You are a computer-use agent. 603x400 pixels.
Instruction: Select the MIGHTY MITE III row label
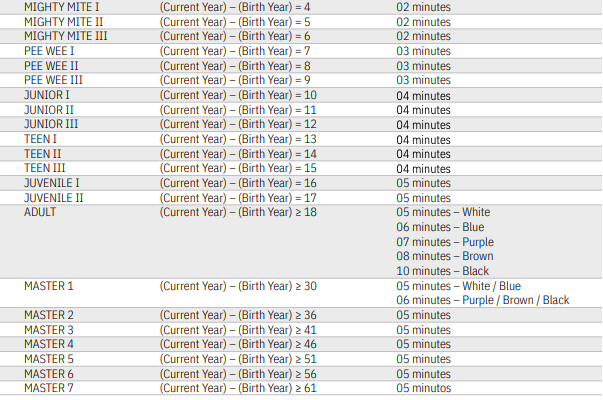[x=65, y=35]
